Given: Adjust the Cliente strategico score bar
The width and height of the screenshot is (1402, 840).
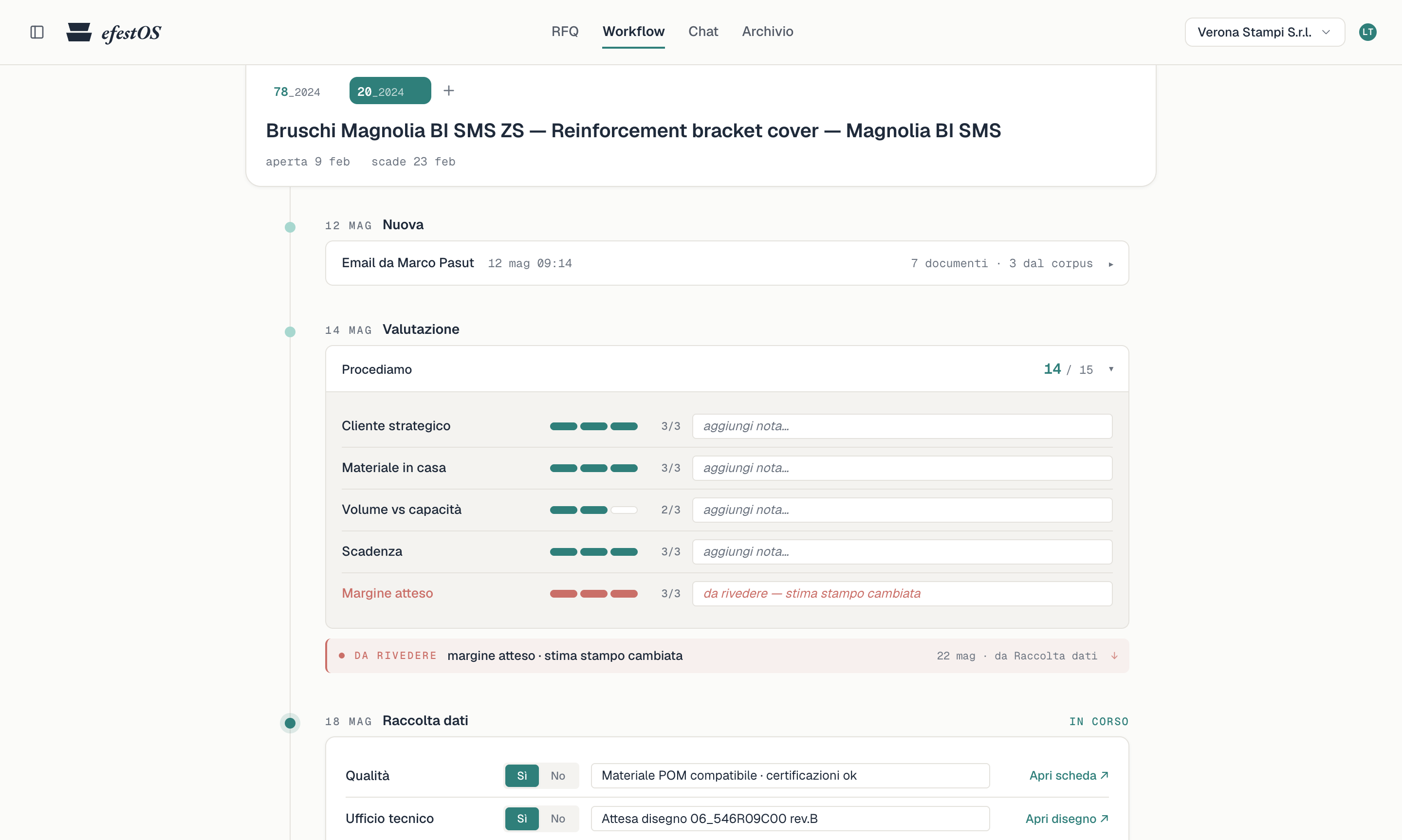Looking at the screenshot, I should (x=593, y=426).
